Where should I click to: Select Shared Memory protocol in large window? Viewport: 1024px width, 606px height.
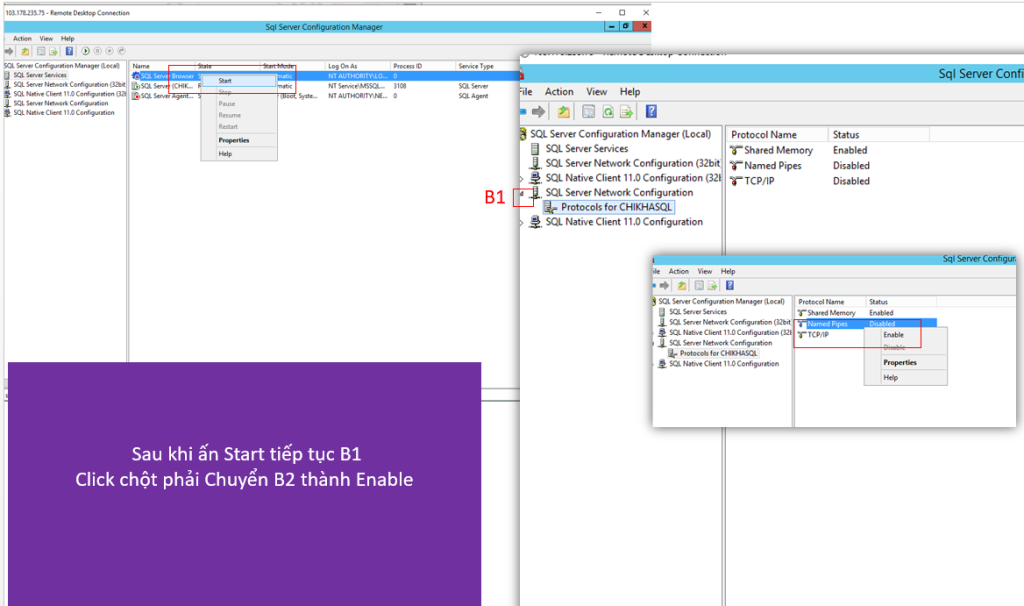[x=778, y=151]
